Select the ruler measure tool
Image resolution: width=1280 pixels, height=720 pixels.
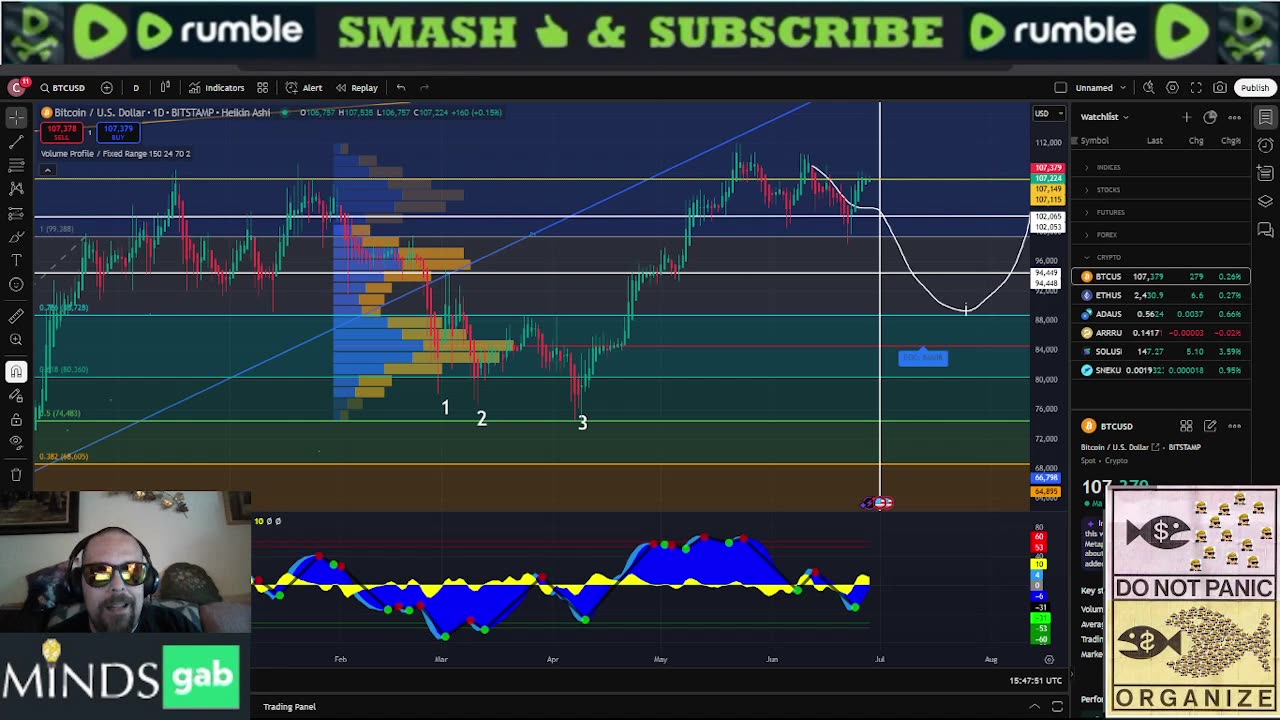16,316
